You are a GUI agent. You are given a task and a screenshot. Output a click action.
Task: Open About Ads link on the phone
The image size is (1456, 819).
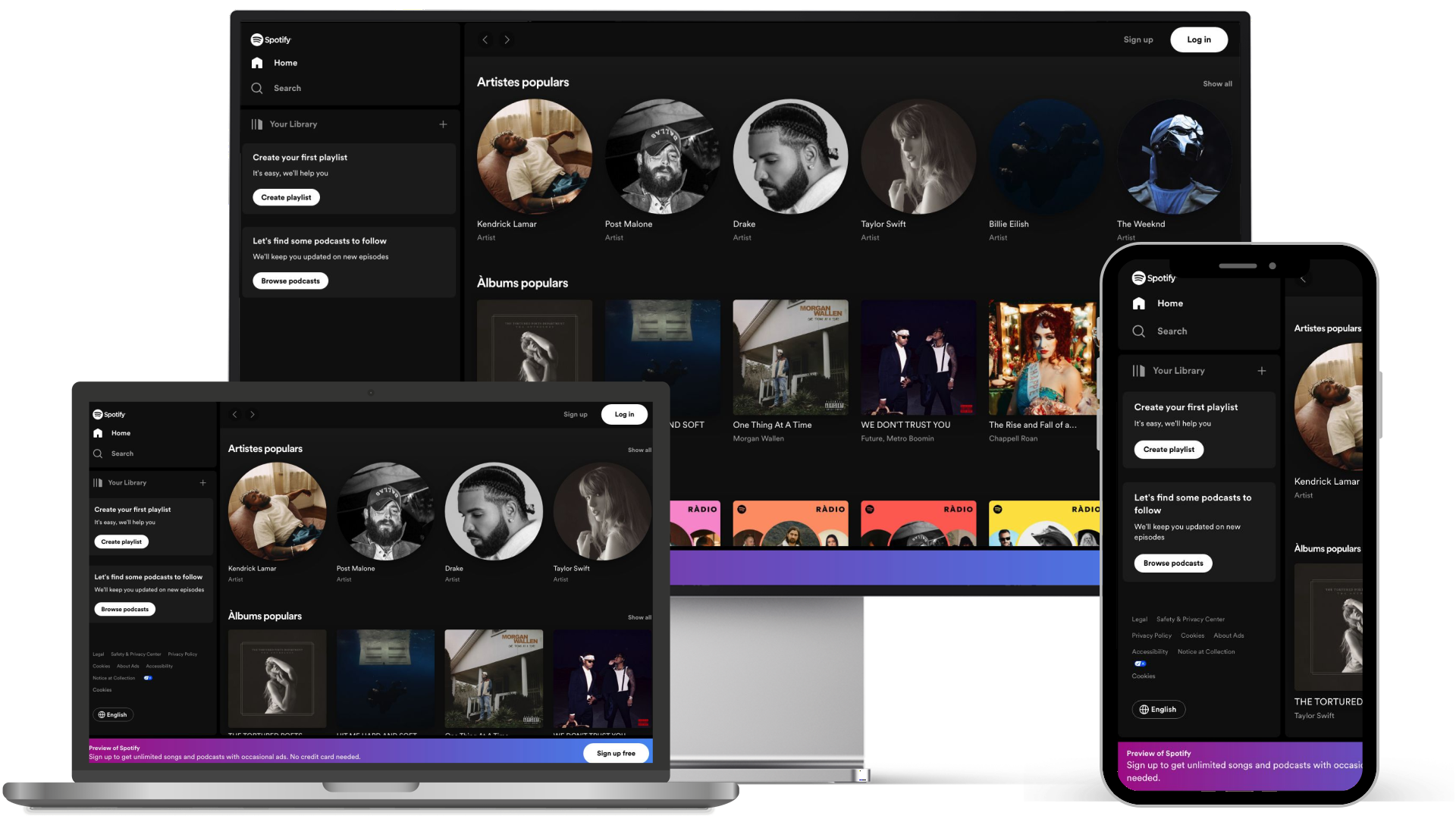coord(1228,635)
